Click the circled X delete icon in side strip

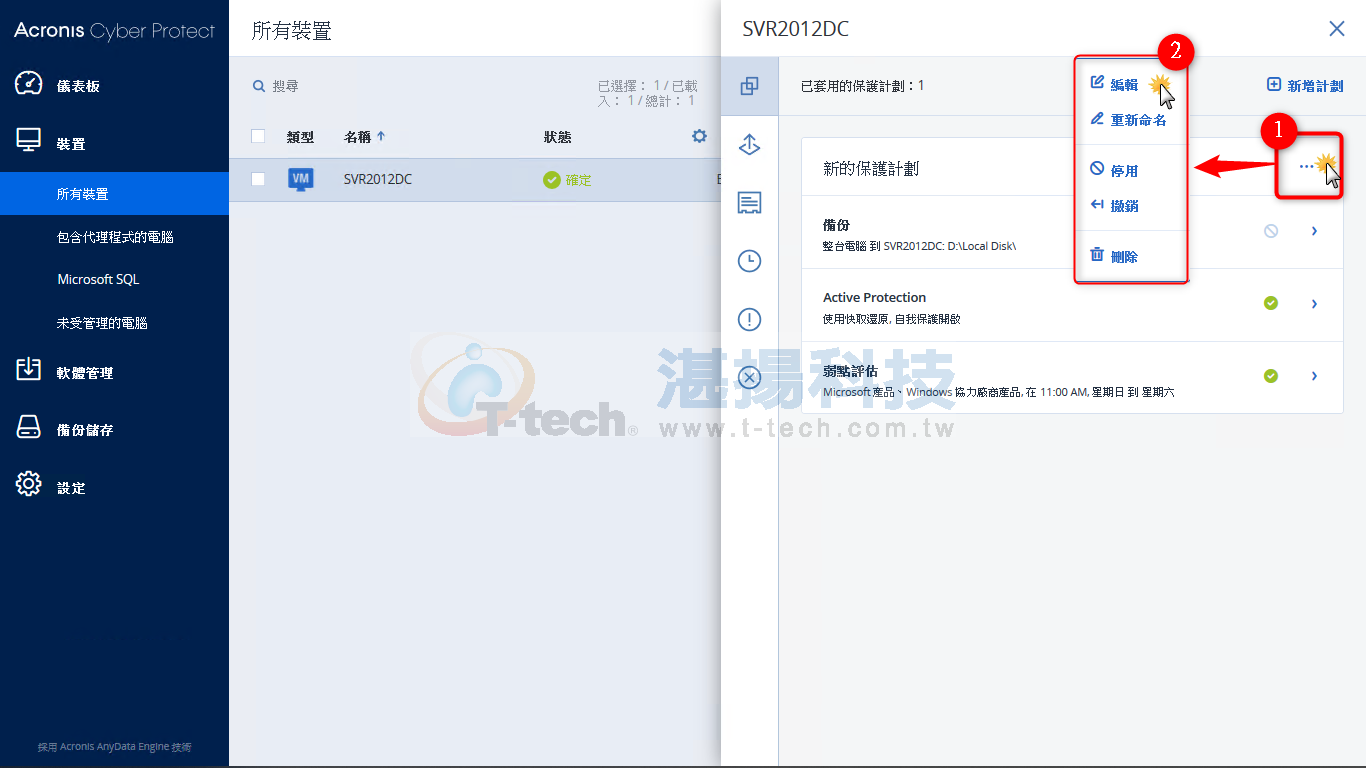tap(749, 377)
